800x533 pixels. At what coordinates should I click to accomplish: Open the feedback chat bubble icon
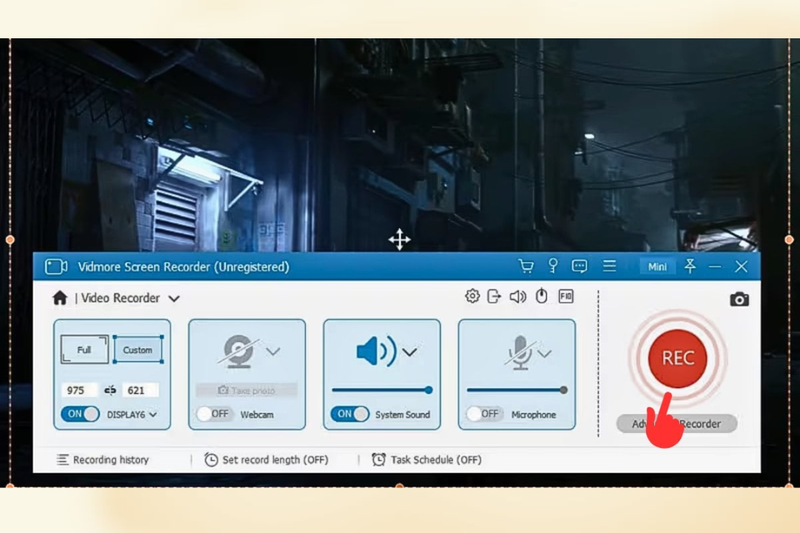pyautogui.click(x=580, y=266)
